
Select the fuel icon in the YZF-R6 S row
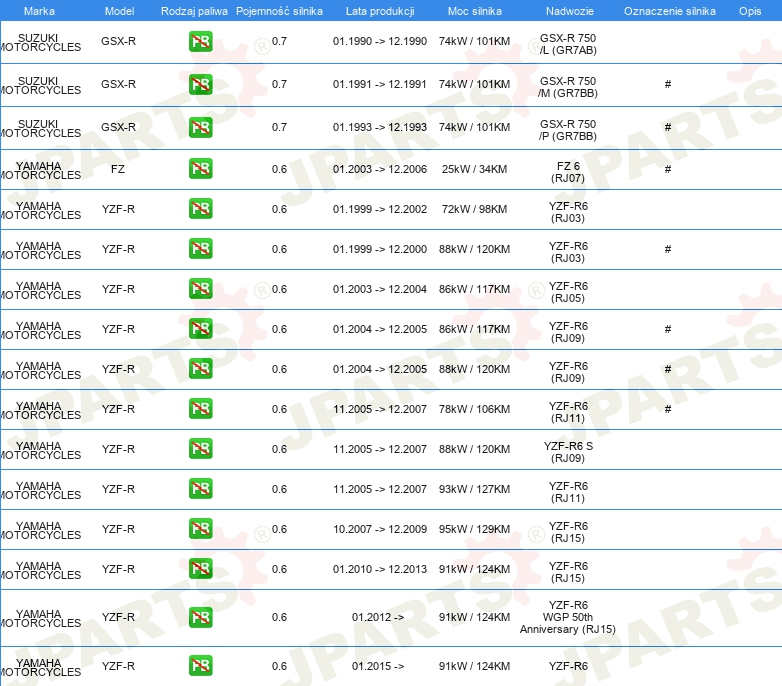pos(200,449)
